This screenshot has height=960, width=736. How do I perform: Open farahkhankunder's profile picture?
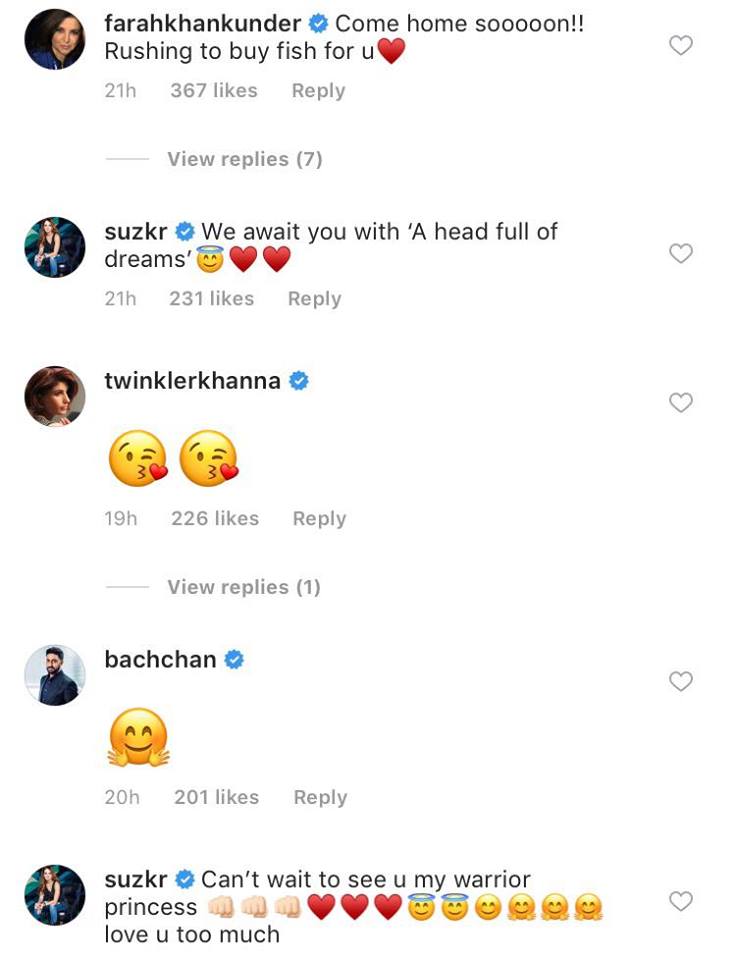(x=55, y=38)
